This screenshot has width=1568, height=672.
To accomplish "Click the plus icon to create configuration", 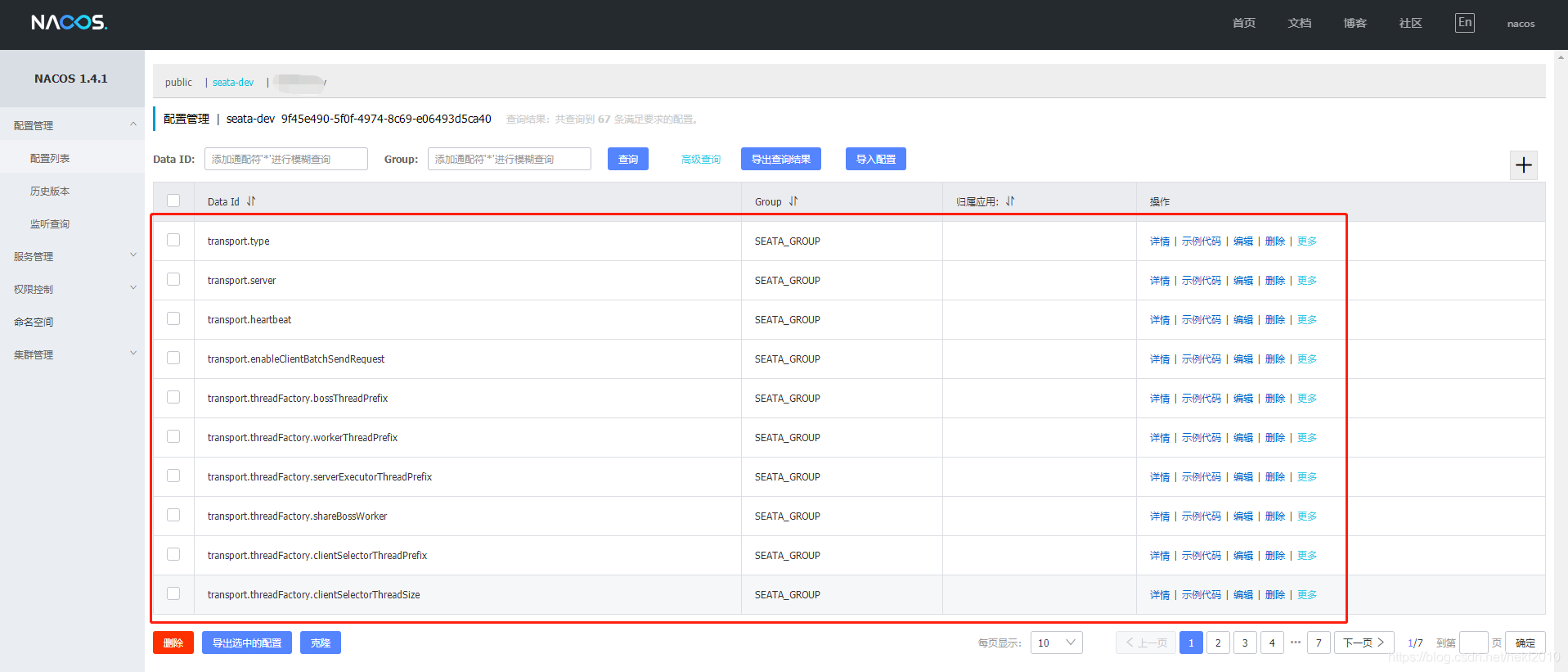I will coord(1523,165).
